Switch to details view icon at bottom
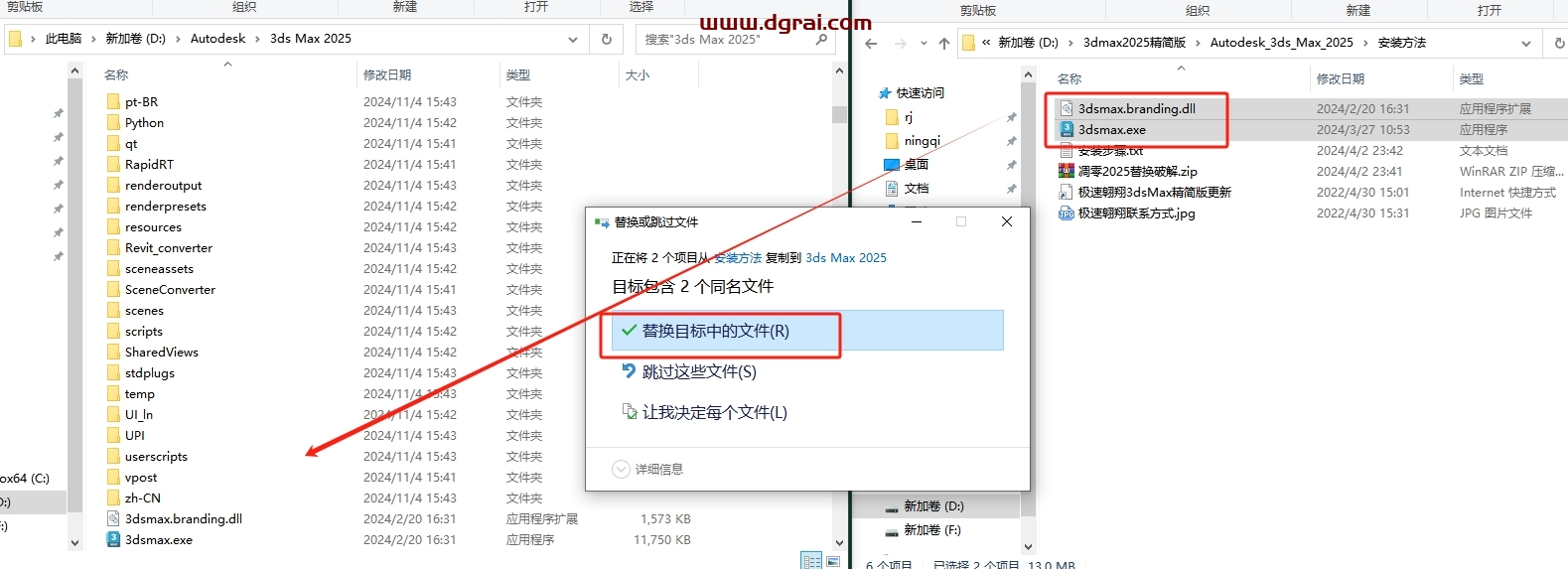This screenshot has width=1568, height=569. pyautogui.click(x=811, y=561)
